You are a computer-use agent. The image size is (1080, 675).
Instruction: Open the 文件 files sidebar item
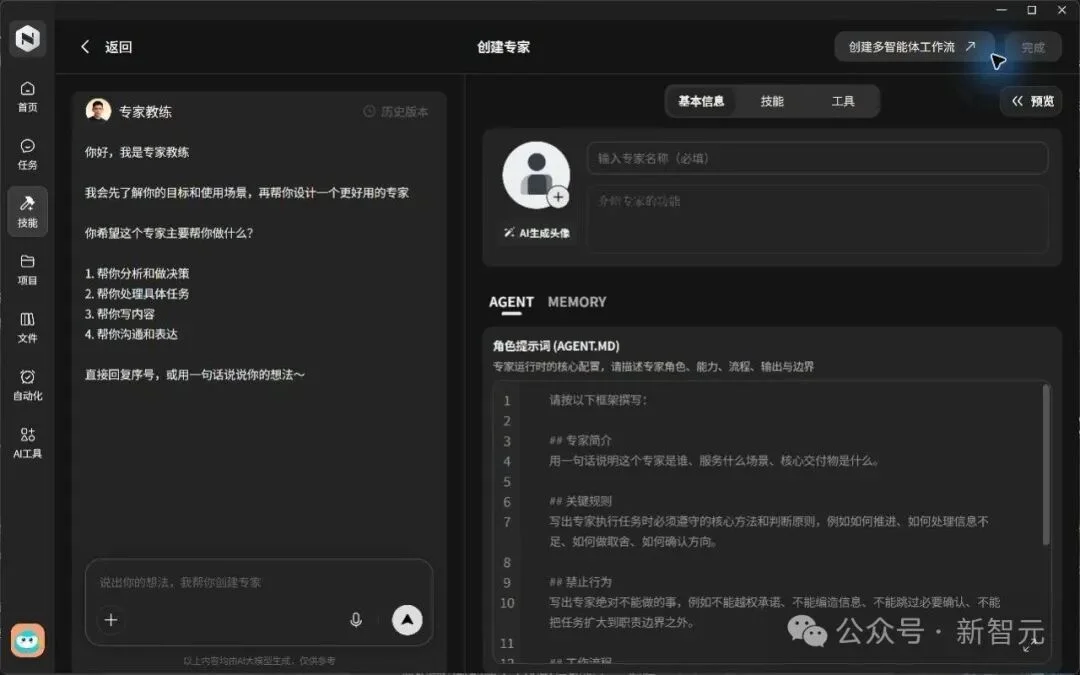coord(28,327)
